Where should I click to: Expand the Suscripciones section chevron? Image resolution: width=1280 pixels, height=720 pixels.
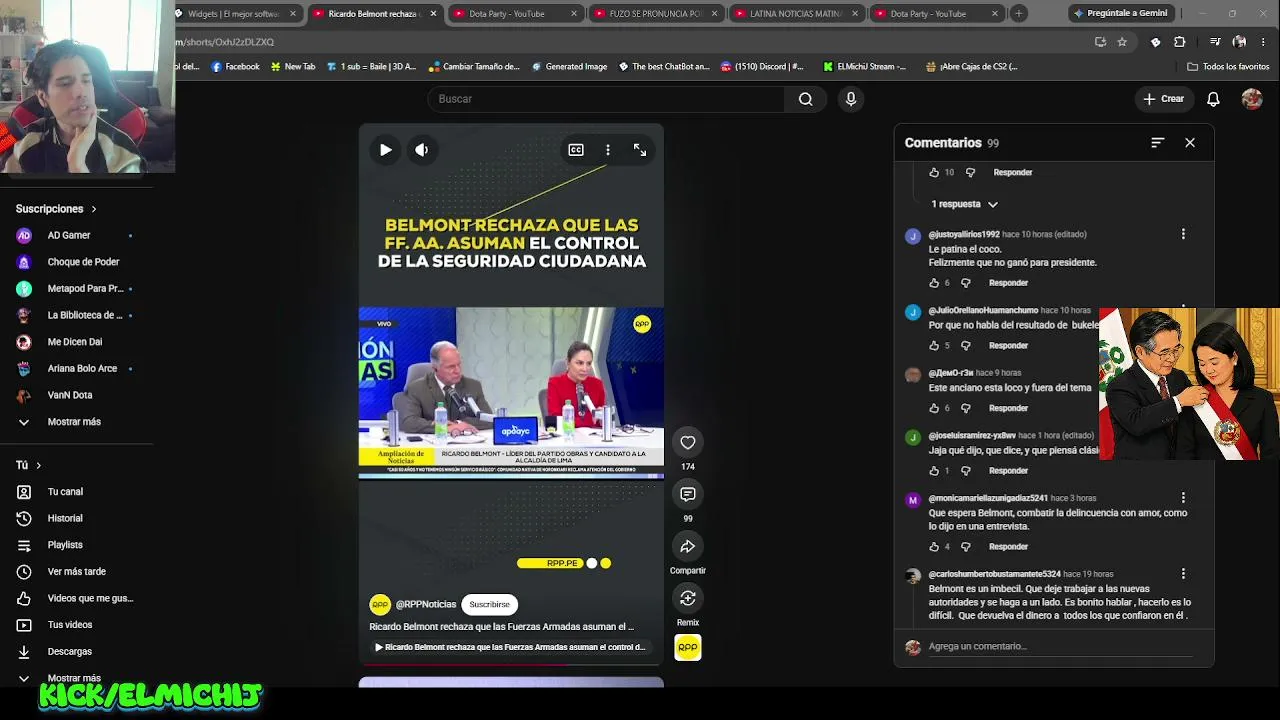94,209
